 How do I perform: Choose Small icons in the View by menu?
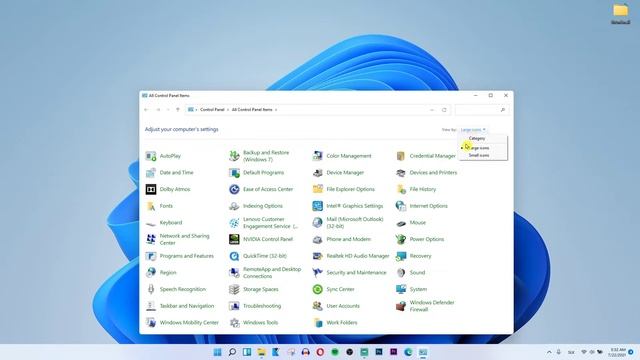pos(479,156)
